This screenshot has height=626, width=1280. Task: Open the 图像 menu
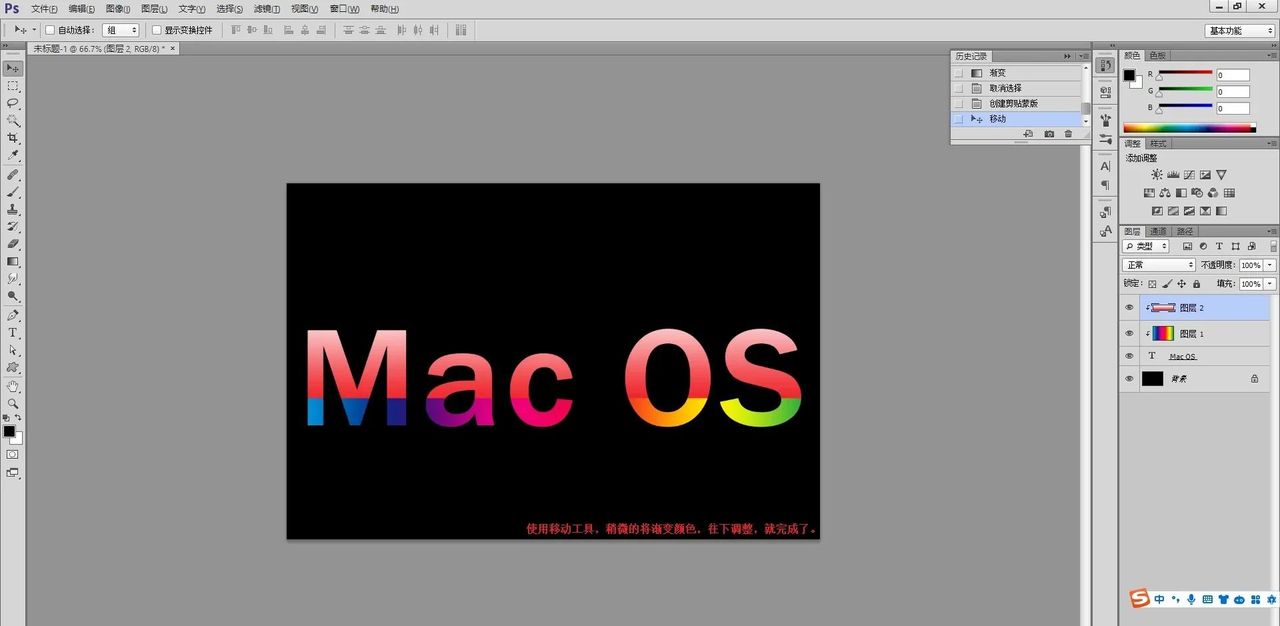pos(118,9)
